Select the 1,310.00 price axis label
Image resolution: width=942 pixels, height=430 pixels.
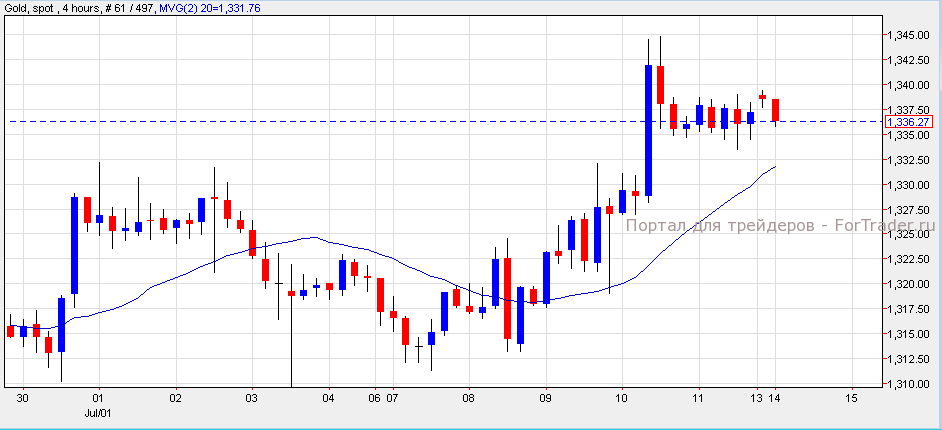click(x=909, y=384)
